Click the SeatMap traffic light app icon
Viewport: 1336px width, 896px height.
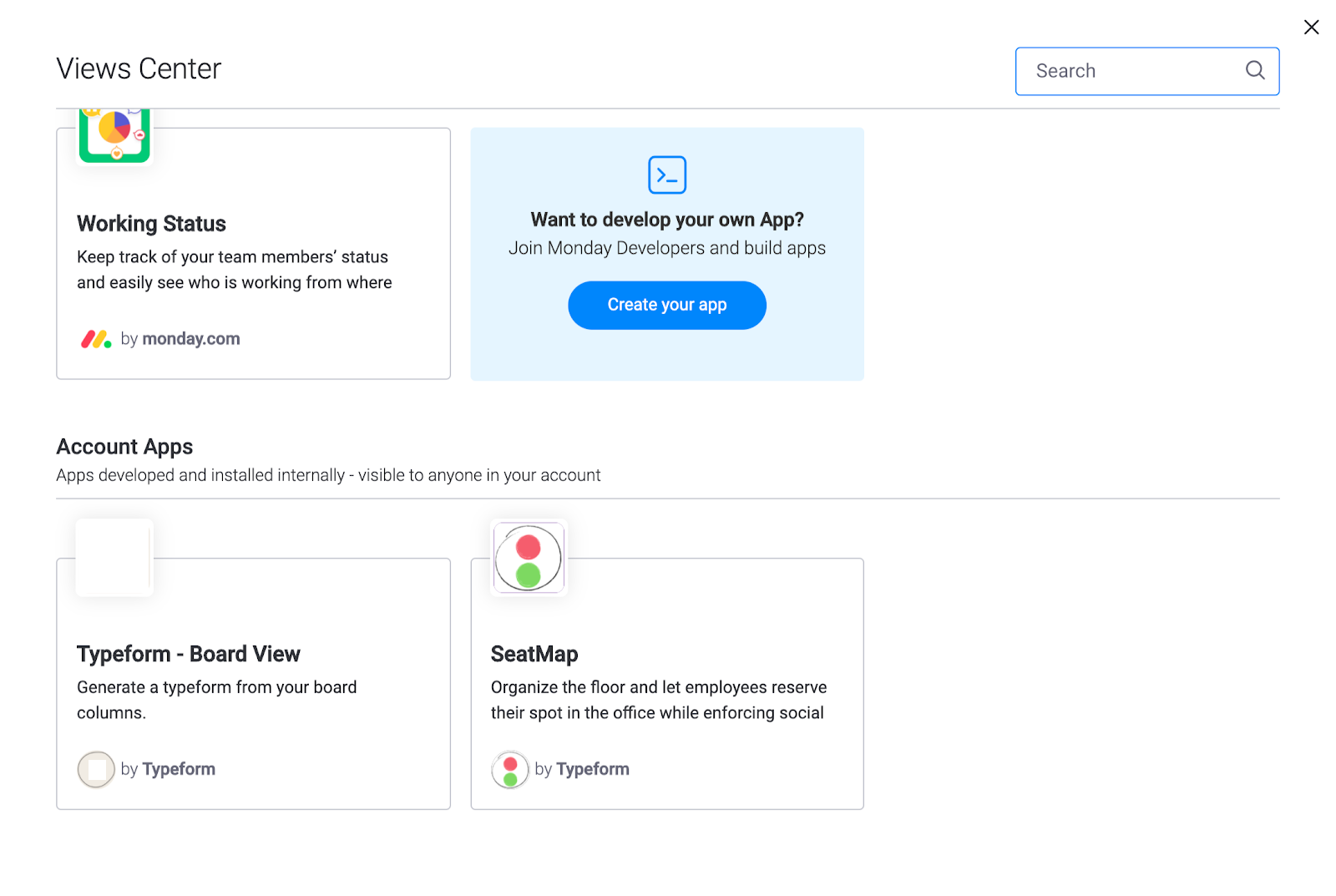tap(529, 558)
